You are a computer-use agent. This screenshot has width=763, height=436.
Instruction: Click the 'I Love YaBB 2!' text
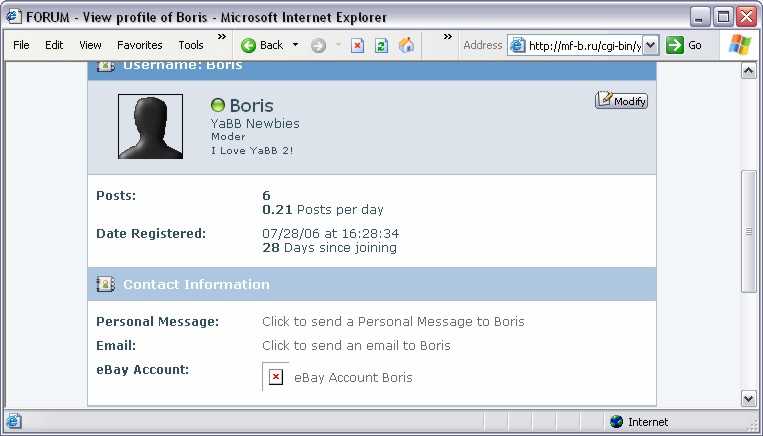(252, 151)
